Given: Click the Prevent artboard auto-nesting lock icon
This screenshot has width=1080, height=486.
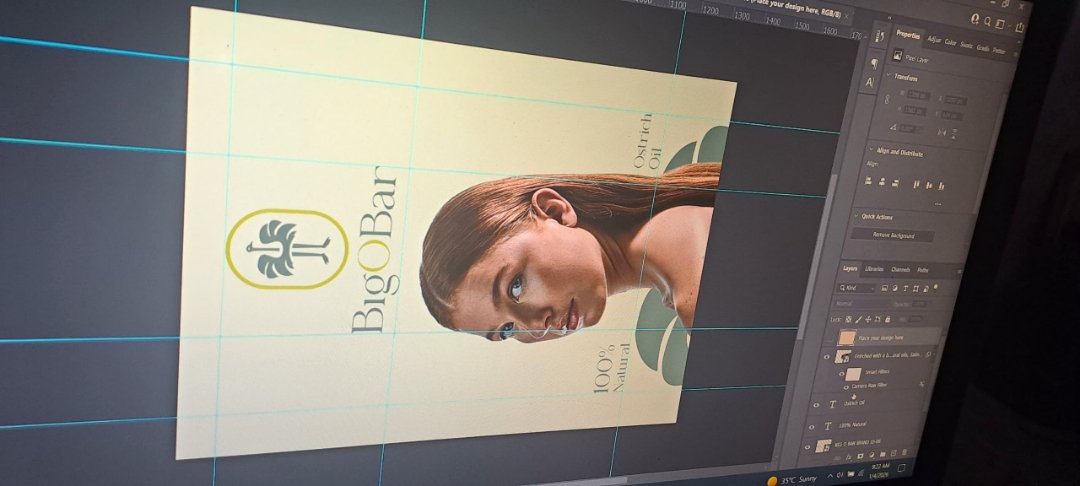Looking at the screenshot, I should click(878, 319).
